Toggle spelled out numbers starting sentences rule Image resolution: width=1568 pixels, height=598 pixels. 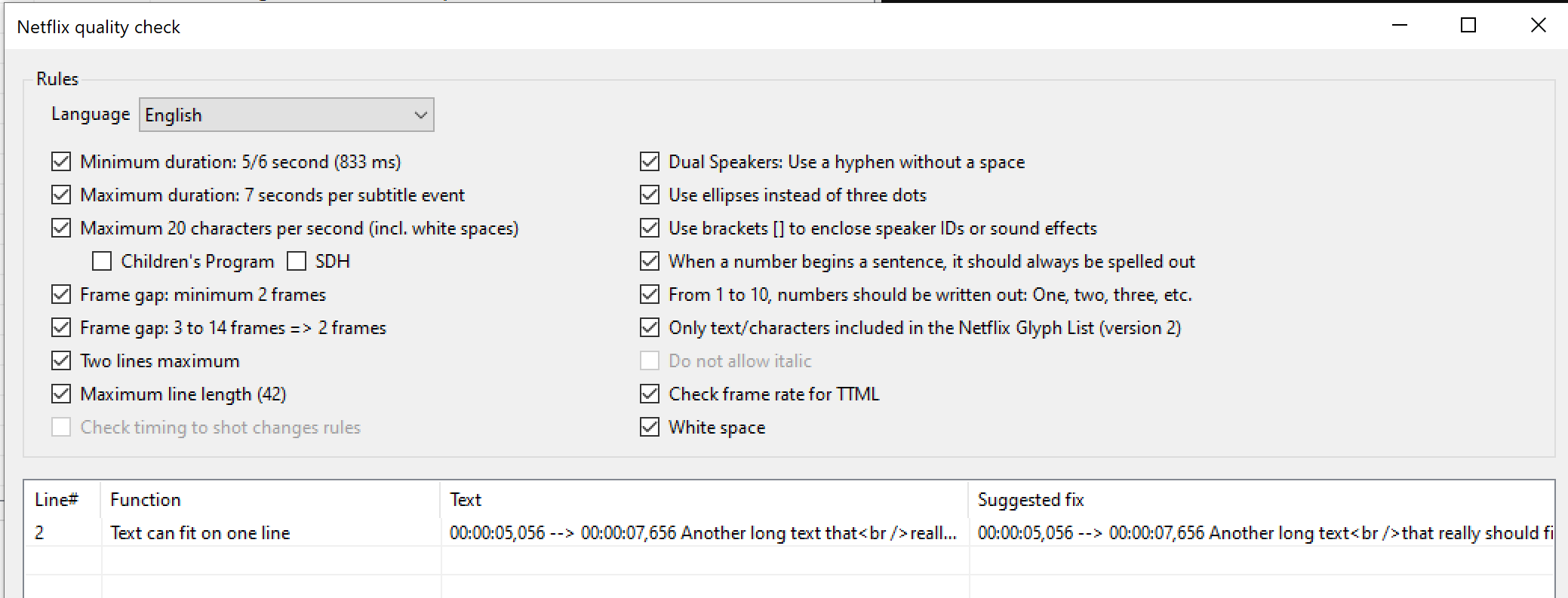[x=650, y=261]
